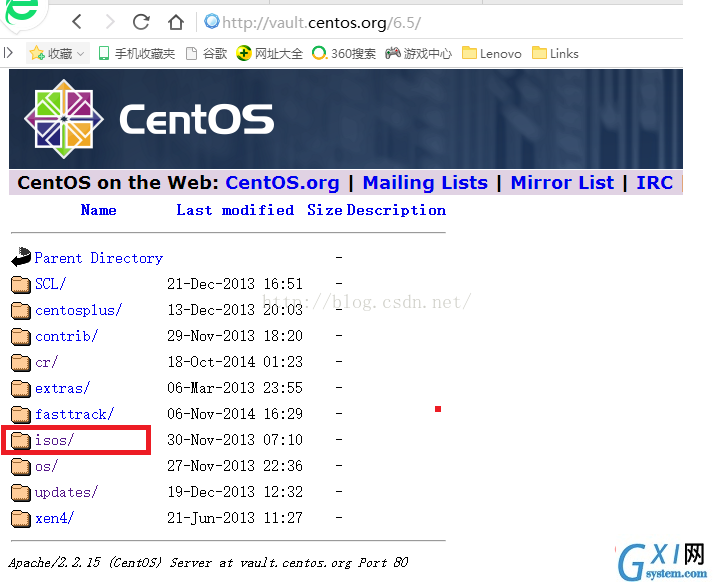Open the 手机收藏夹 bookmark

coord(137,54)
